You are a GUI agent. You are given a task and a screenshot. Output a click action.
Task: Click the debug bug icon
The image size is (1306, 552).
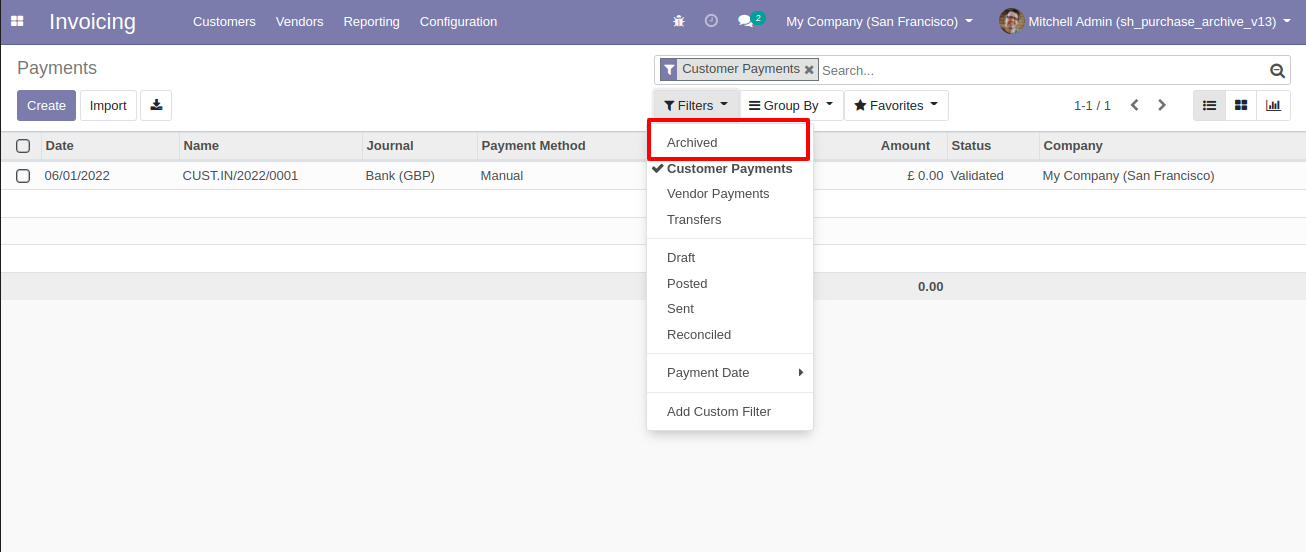(679, 21)
